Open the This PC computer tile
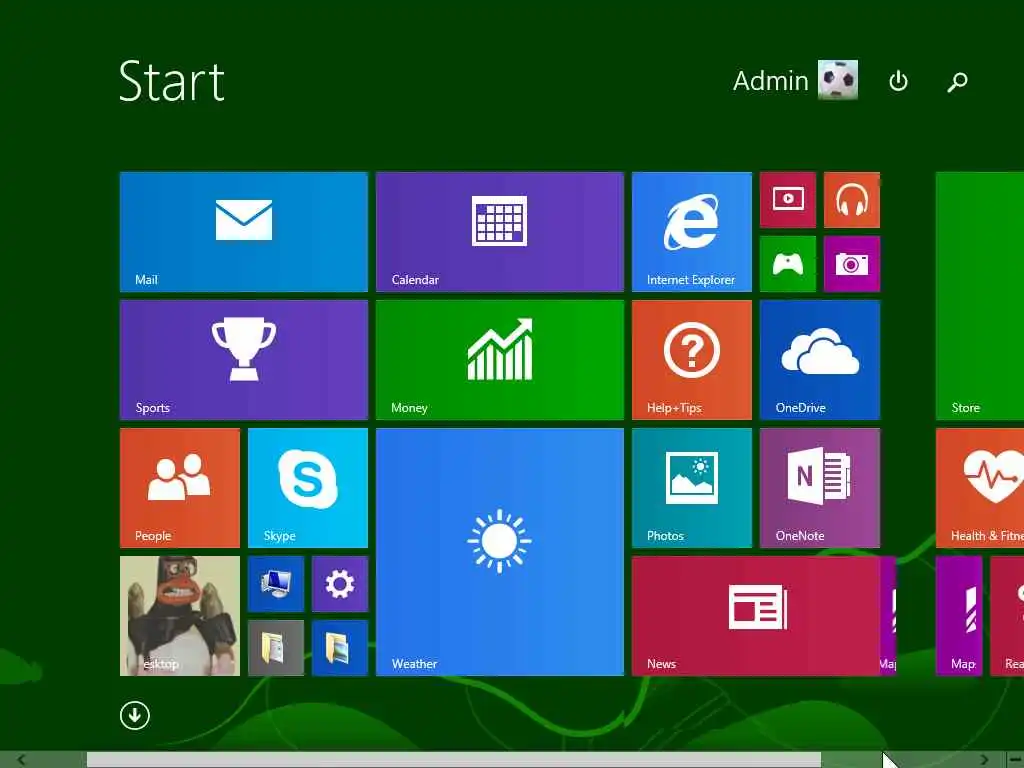The width and height of the screenshot is (1024, 768). click(276, 584)
